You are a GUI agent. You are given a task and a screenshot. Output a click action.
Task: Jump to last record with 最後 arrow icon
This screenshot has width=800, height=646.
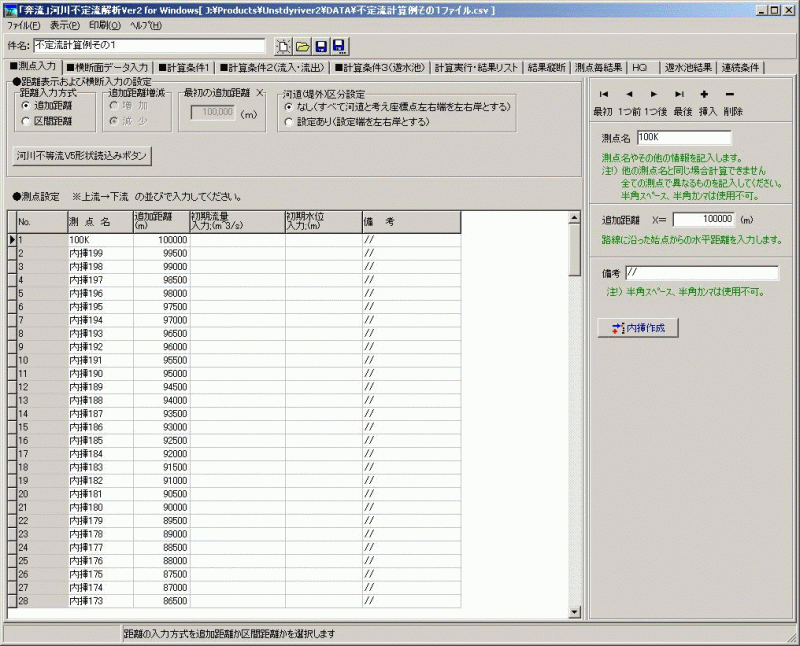(680, 93)
